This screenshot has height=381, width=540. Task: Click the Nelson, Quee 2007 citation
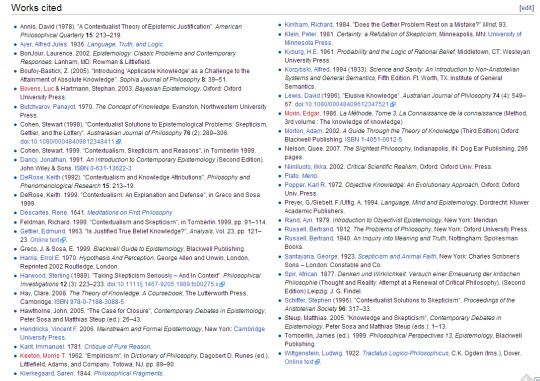406,153
